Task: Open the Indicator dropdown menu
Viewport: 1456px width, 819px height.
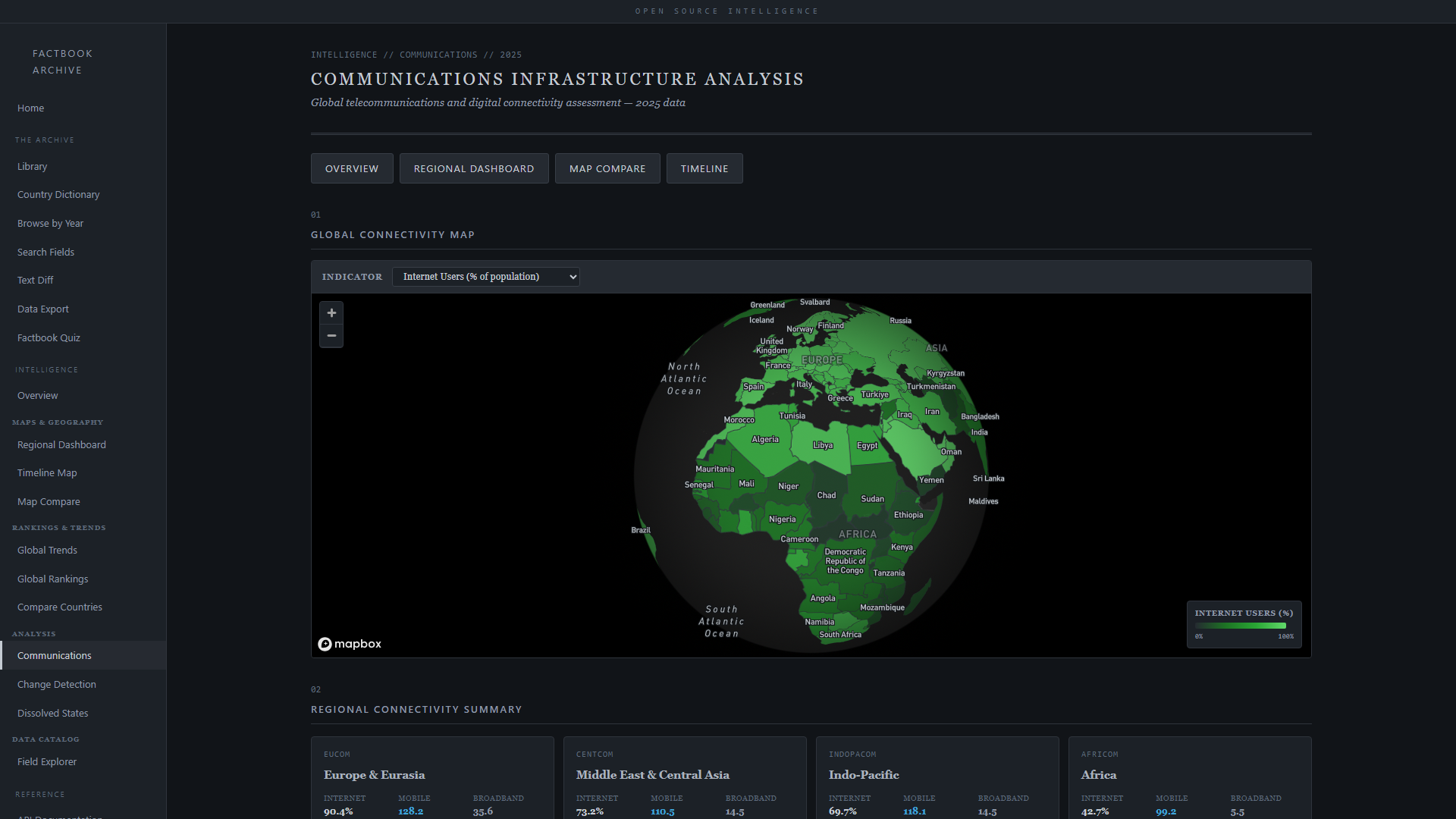Action: [x=485, y=277]
